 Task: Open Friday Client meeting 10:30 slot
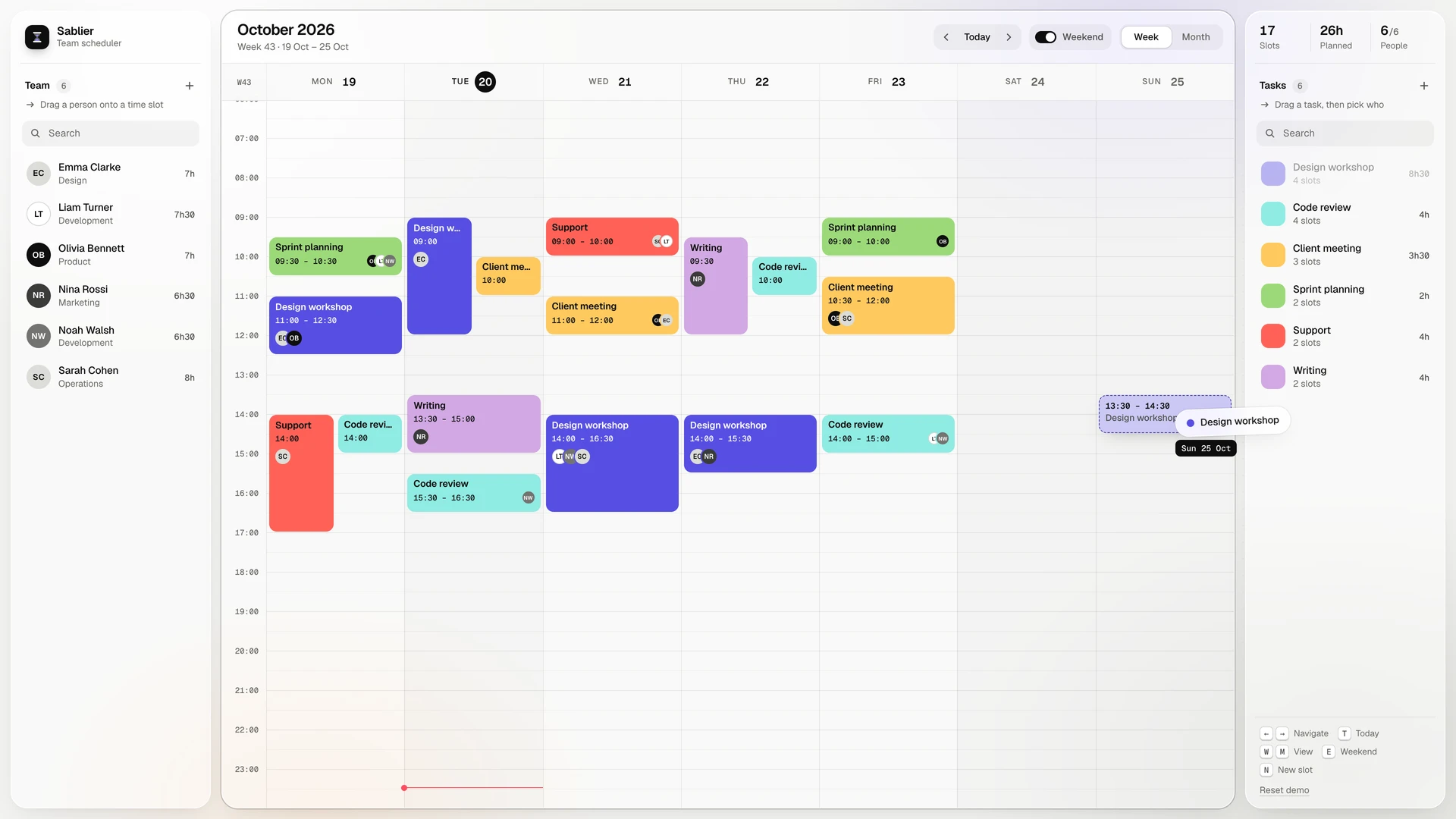[888, 306]
